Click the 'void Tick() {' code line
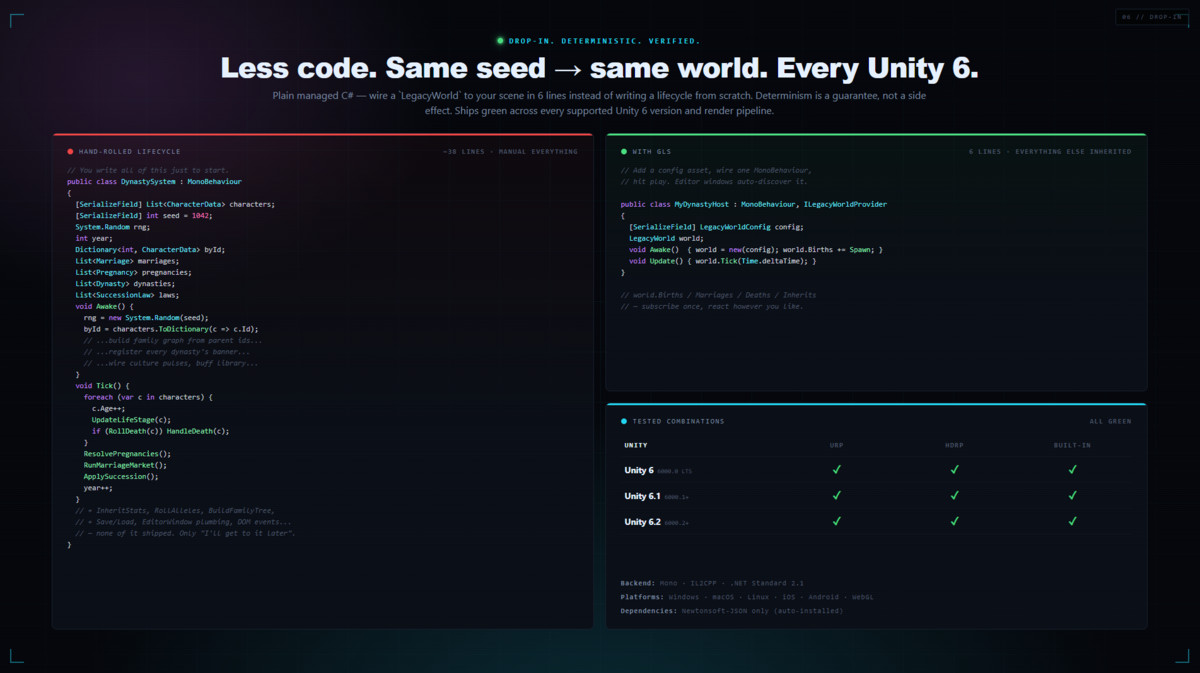Image resolution: width=1200 pixels, height=673 pixels. (102, 386)
